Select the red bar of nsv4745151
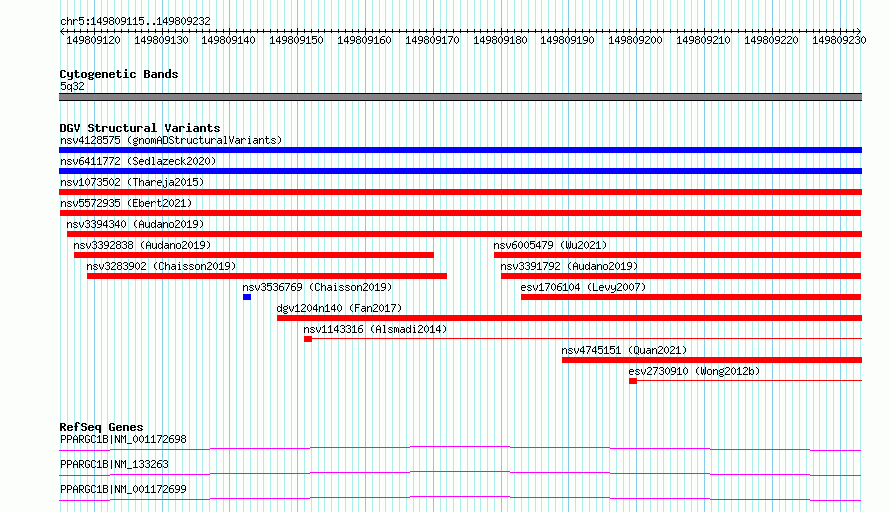Image resolution: width=890 pixels, height=512 pixels. pos(712,360)
